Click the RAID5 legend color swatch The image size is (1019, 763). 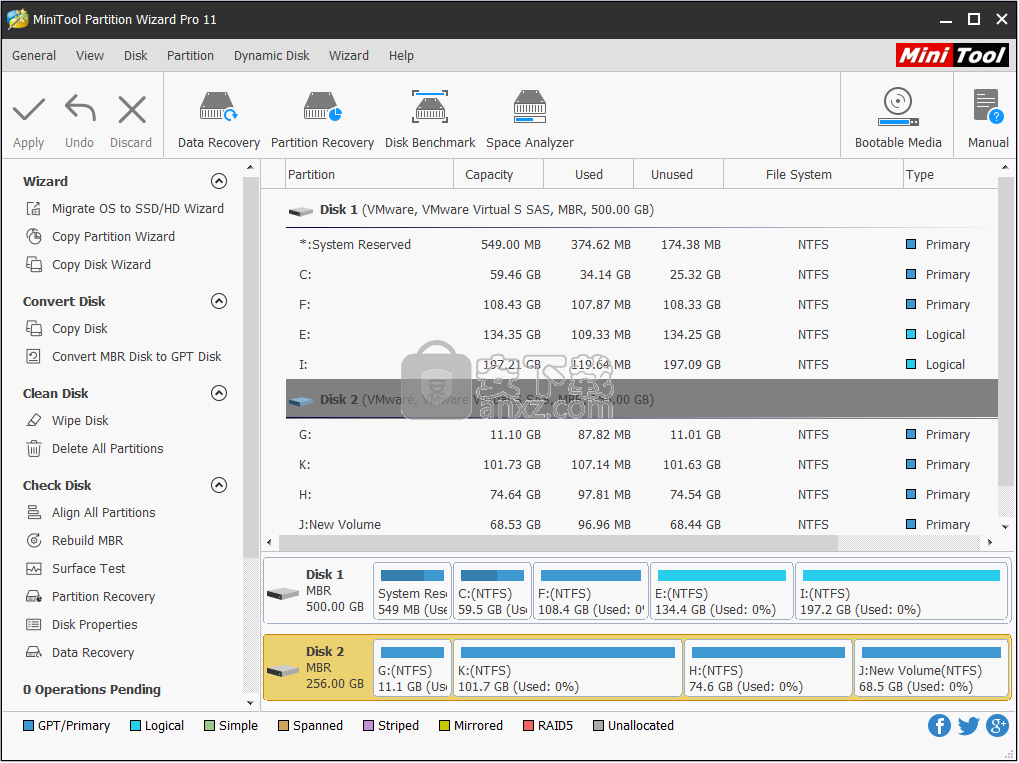pyautogui.click(x=528, y=726)
